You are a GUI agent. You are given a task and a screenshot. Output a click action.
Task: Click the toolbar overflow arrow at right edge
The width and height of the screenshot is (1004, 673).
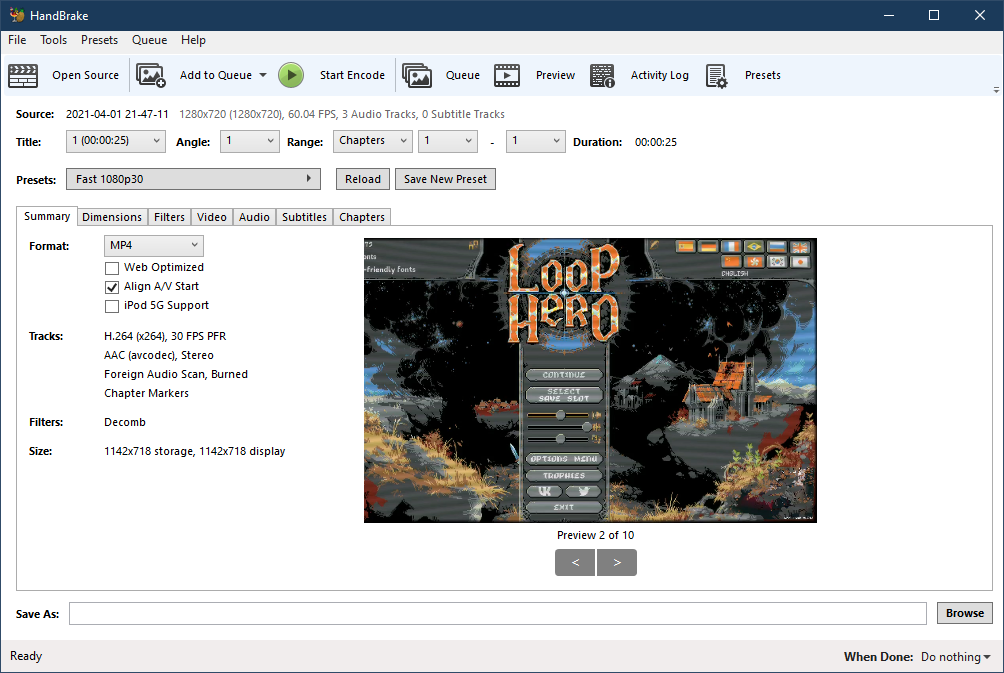996,90
